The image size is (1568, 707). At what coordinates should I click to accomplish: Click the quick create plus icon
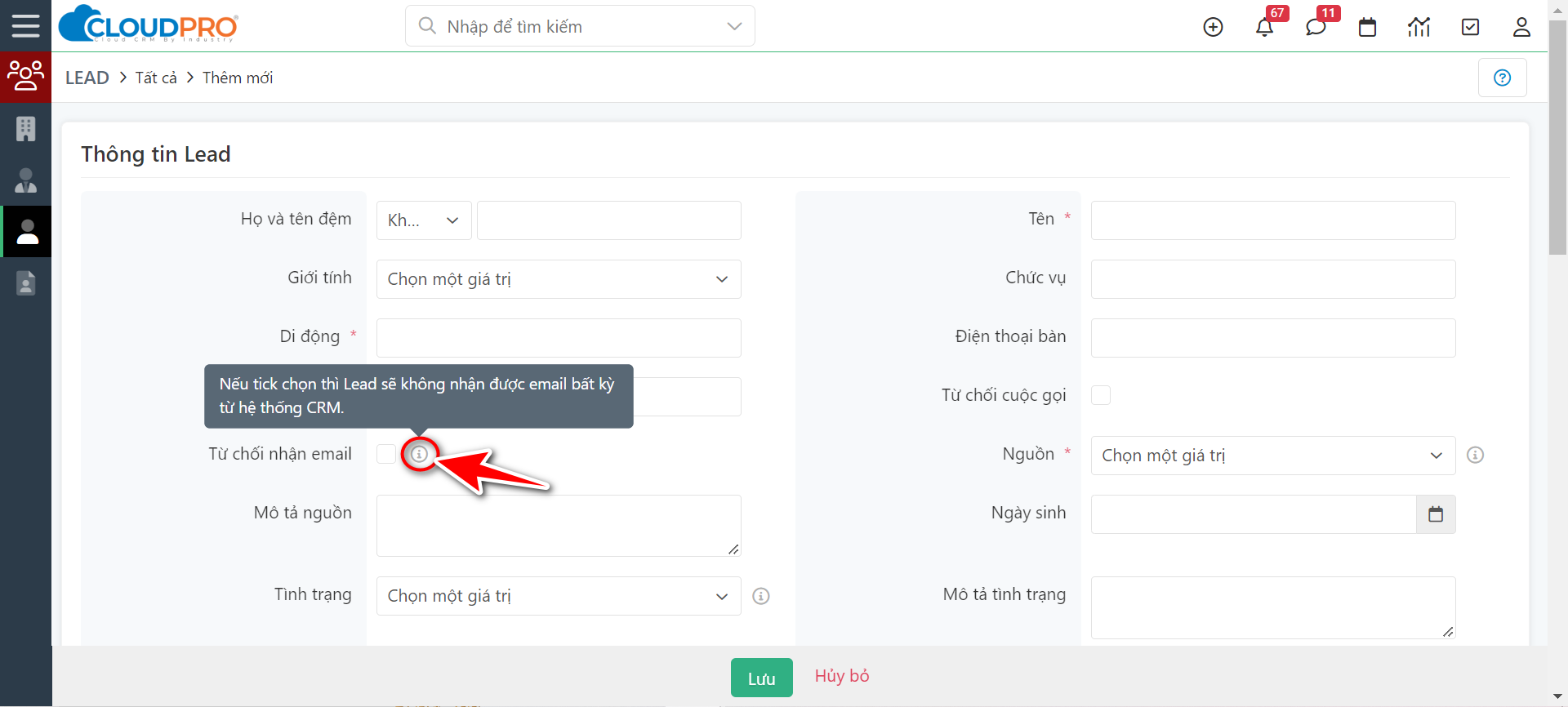[x=1214, y=27]
